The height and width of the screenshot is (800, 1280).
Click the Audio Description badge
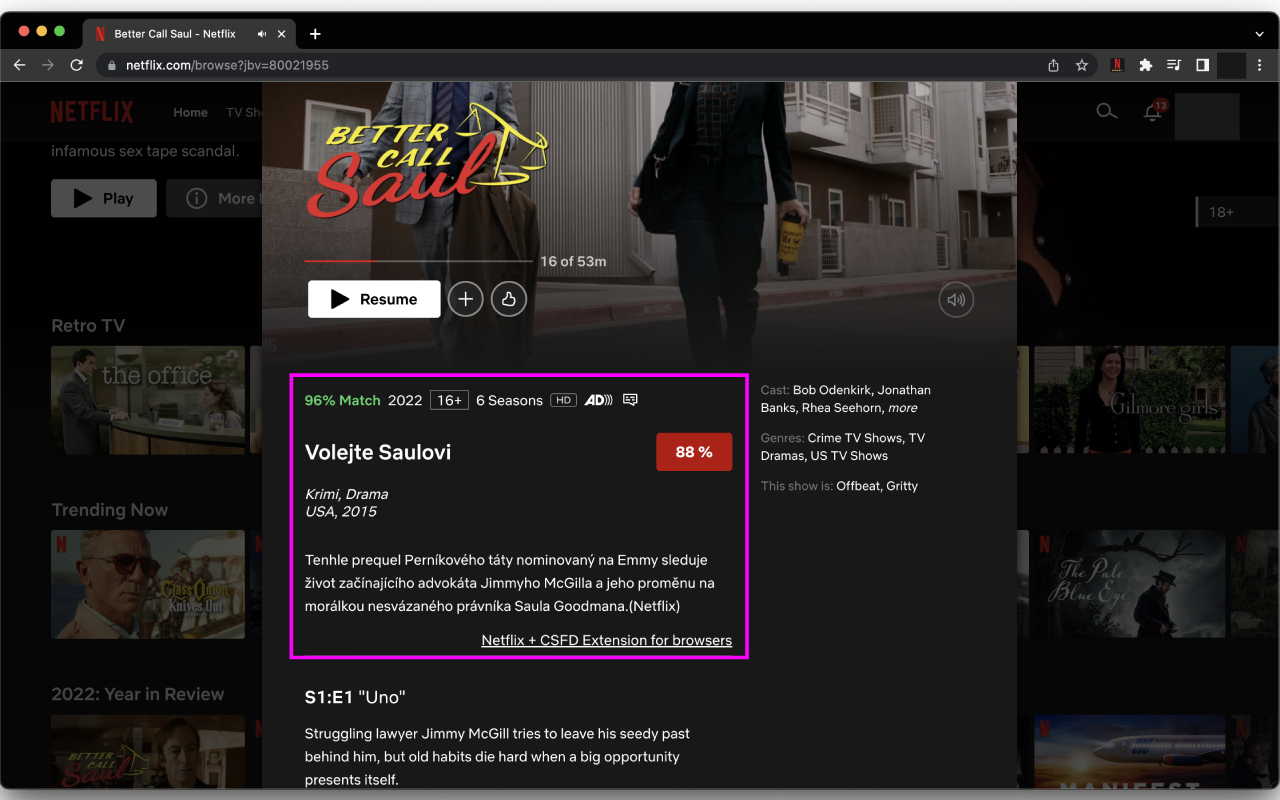point(598,400)
